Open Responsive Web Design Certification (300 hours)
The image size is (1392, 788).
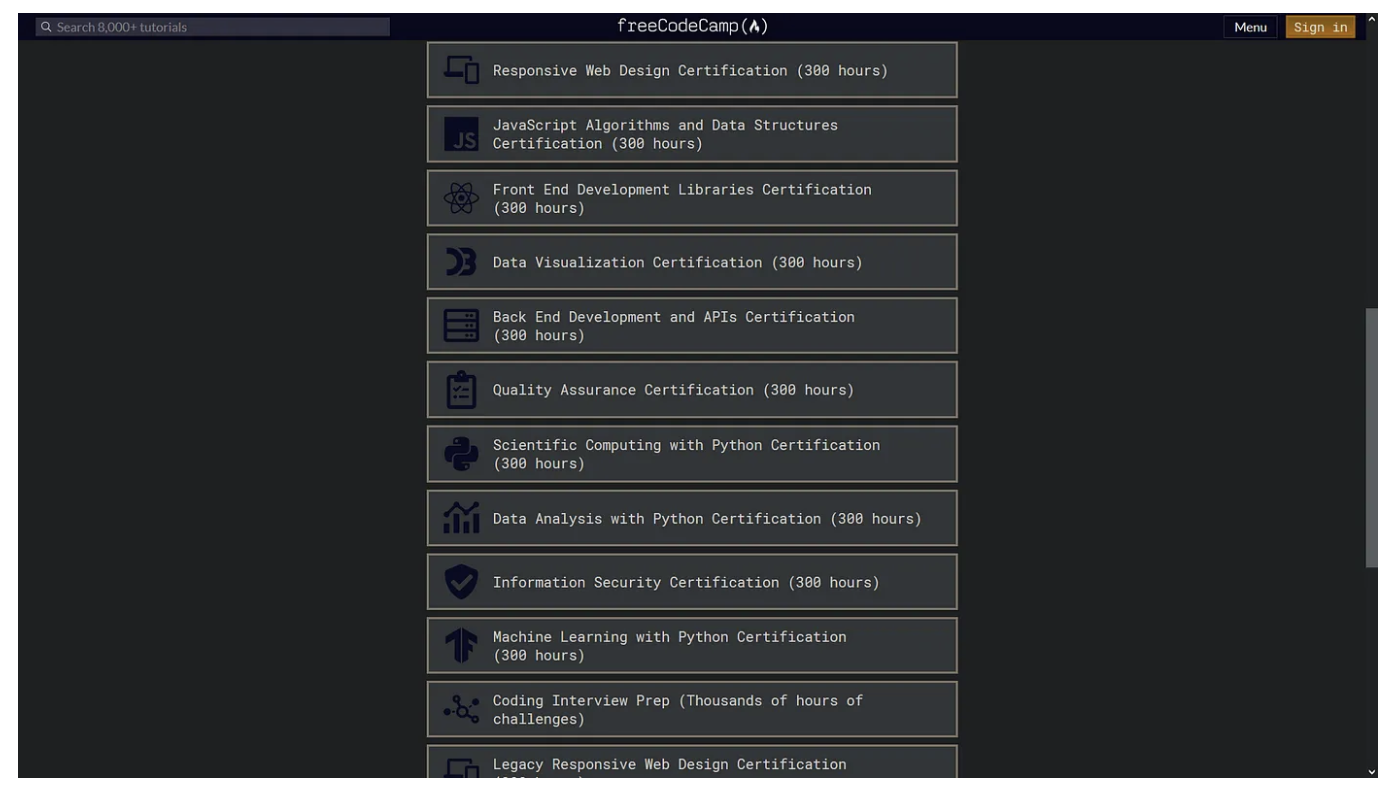[x=692, y=70]
